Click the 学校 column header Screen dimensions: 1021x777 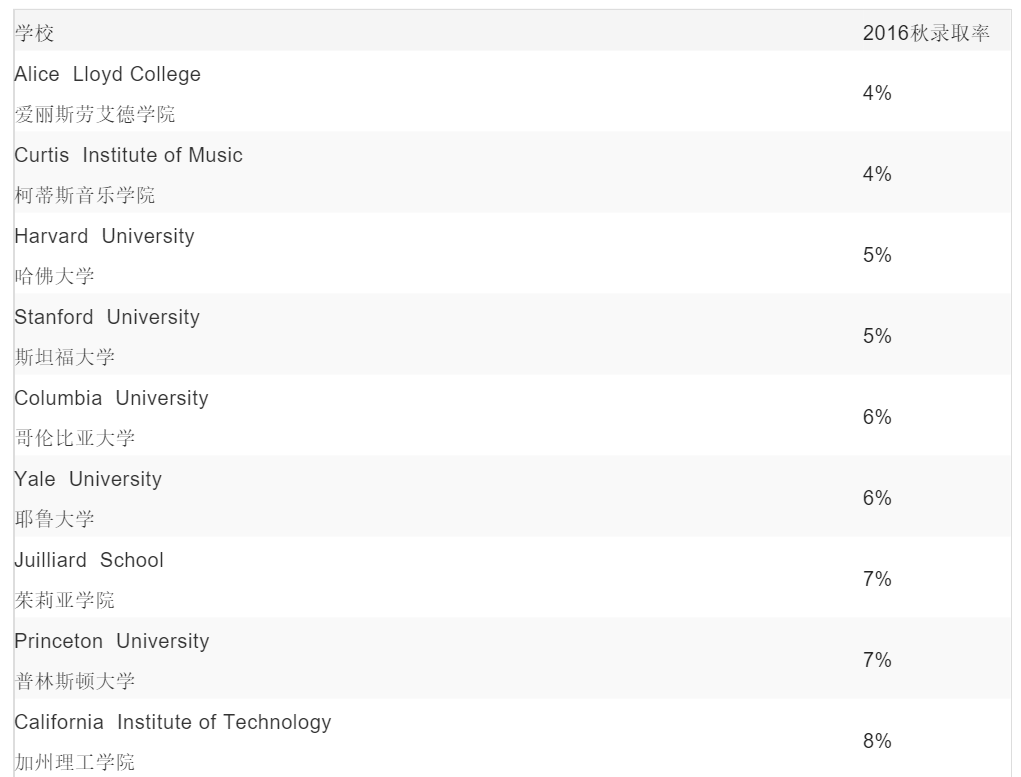pos(34,34)
